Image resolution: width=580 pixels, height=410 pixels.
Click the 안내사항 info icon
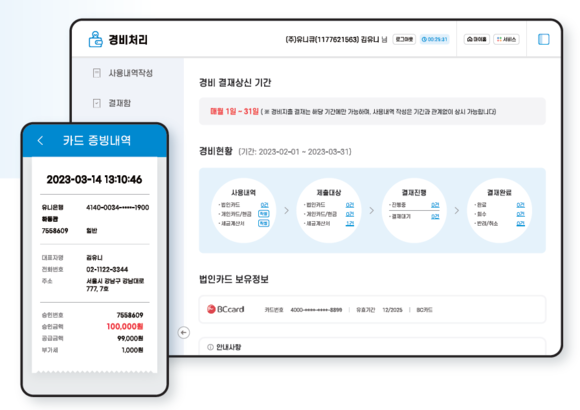point(210,347)
